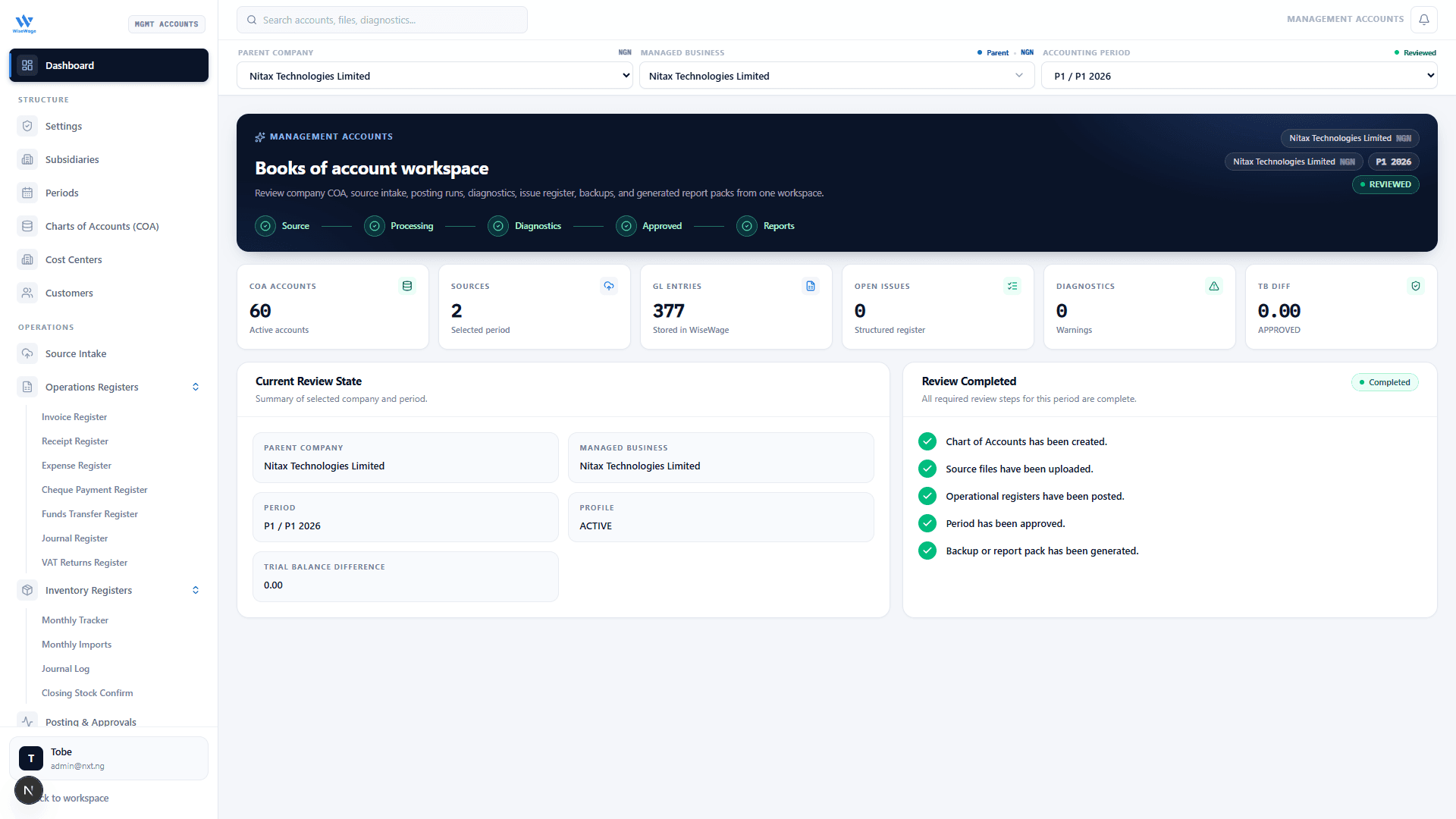Image resolution: width=1456 pixels, height=819 pixels.
Task: Click the search accounts input field
Action: click(382, 20)
